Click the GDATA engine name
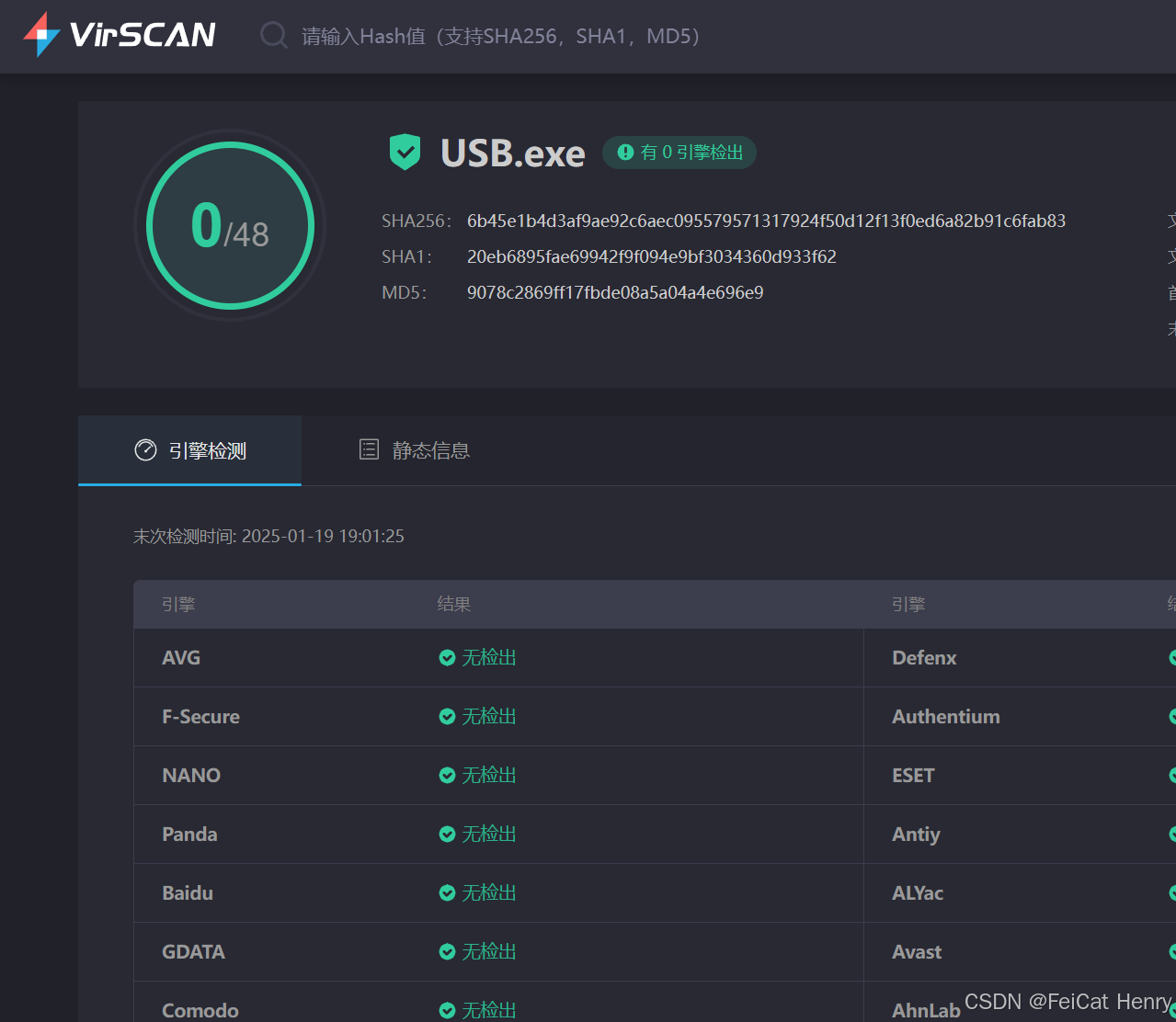The image size is (1176, 1022). click(193, 952)
